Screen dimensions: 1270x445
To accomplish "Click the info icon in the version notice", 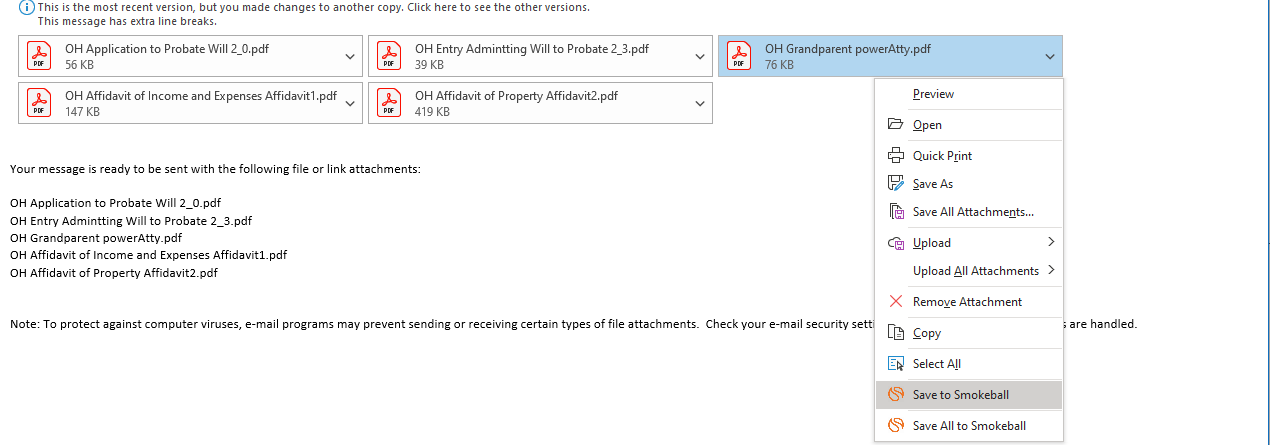I will [x=27, y=7].
